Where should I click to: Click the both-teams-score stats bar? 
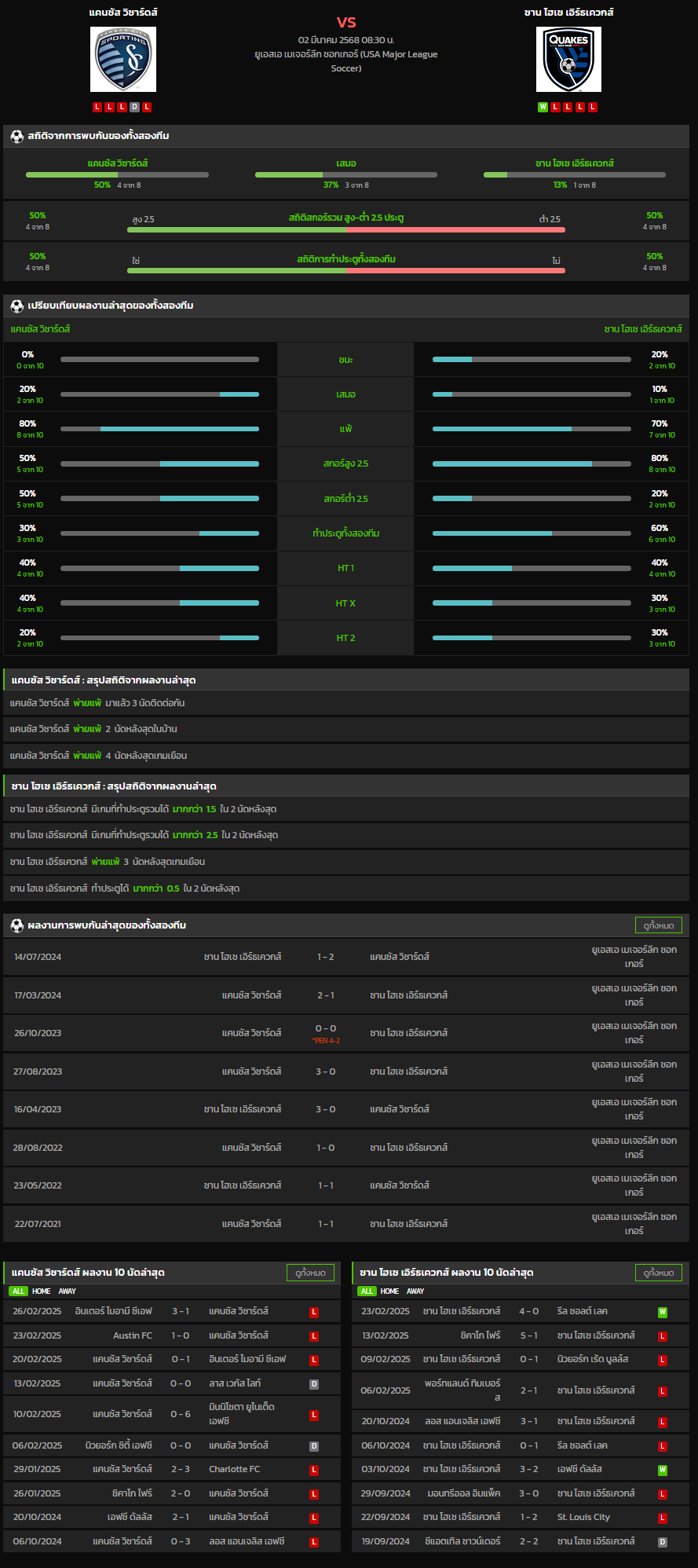(346, 270)
